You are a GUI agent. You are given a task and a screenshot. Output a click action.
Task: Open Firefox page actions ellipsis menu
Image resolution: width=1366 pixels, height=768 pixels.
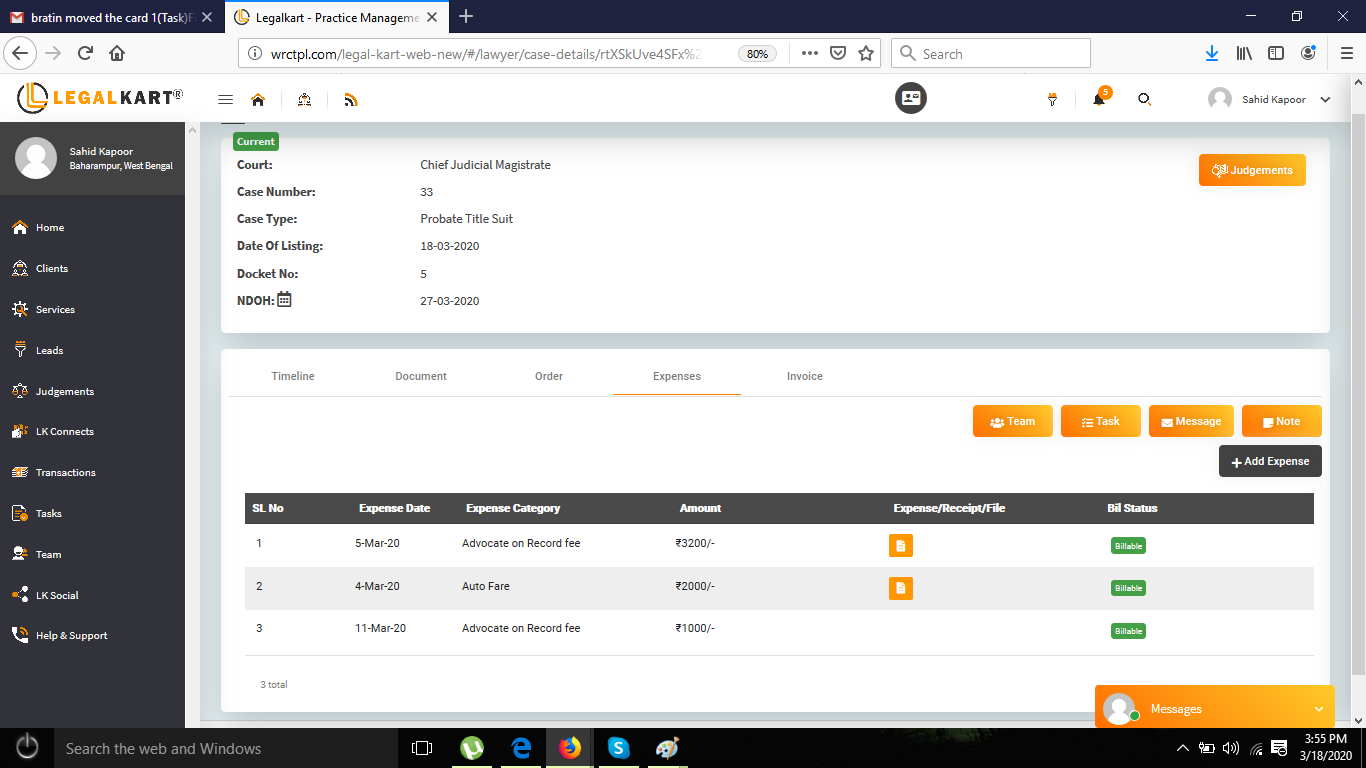[x=809, y=54]
